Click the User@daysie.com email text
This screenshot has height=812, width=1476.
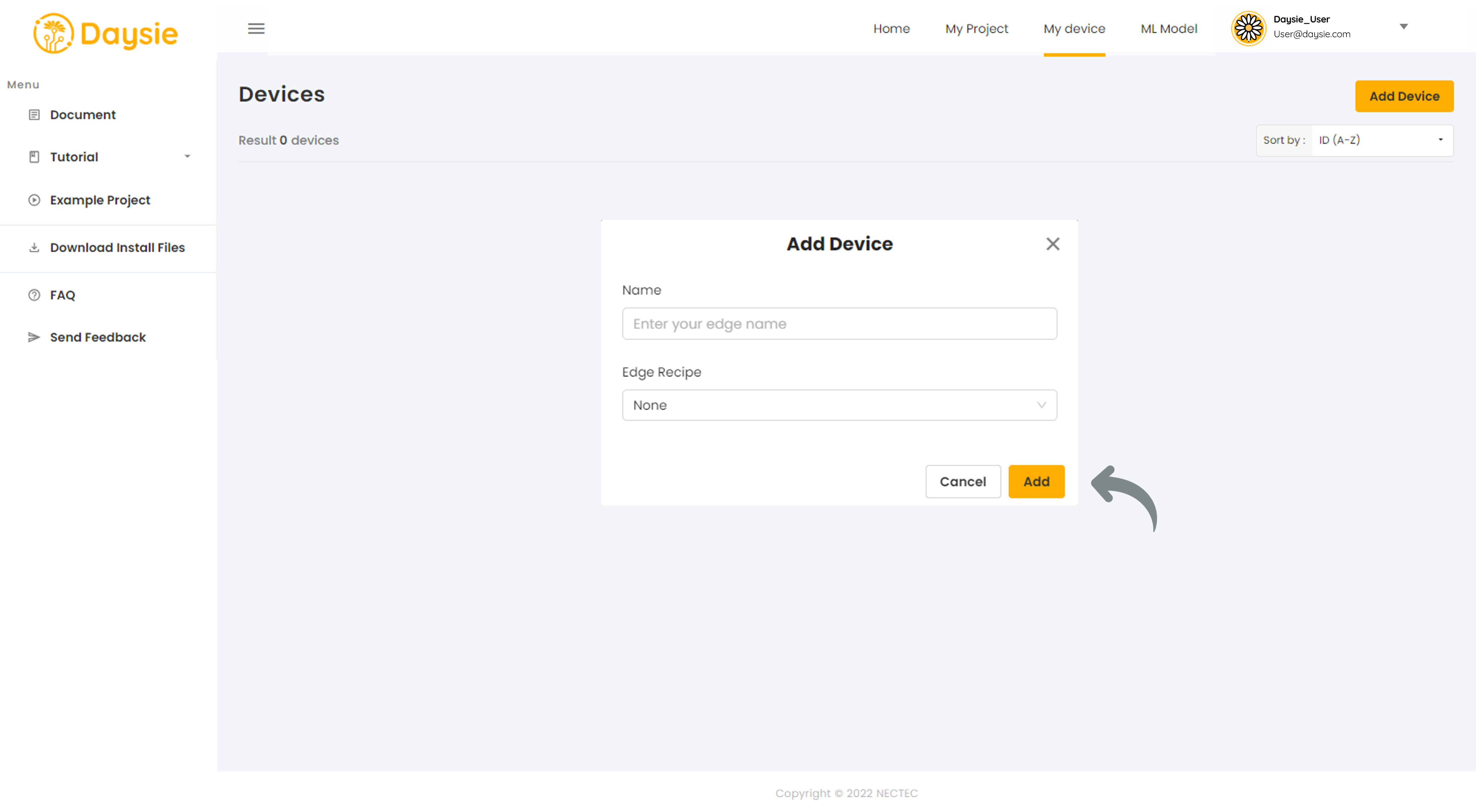click(x=1312, y=34)
